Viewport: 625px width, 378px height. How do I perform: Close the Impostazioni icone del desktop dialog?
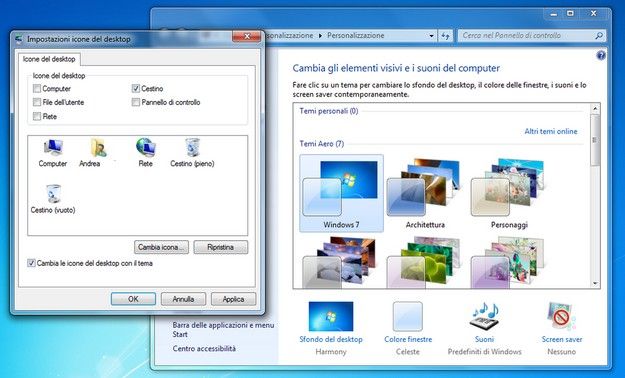point(247,36)
